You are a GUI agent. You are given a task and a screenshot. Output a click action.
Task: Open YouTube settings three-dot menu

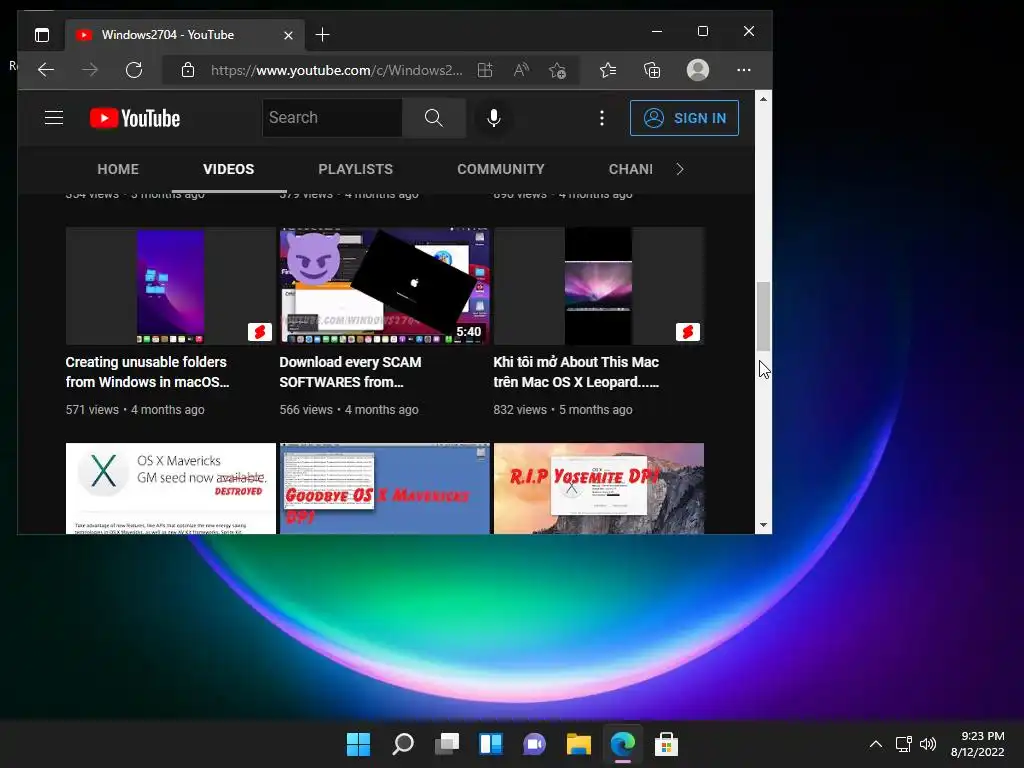tap(601, 118)
